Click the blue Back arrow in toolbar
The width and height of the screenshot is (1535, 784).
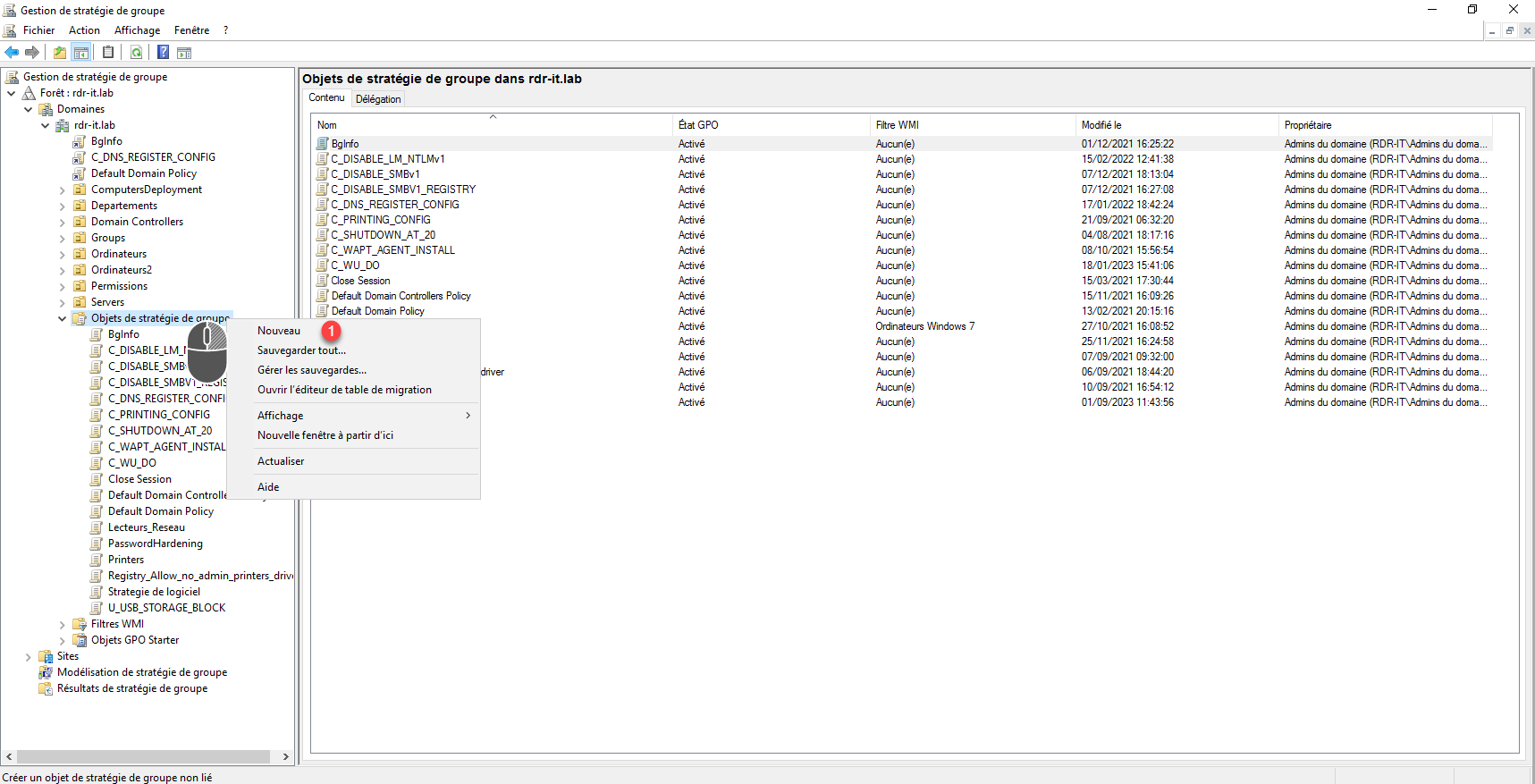pyautogui.click(x=12, y=53)
